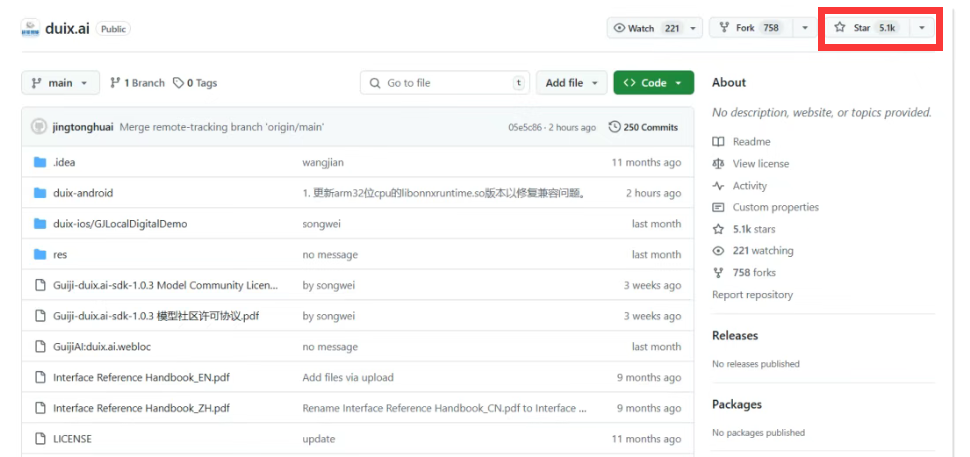
Task: Open commit hash 05e5c86
Action: (x=525, y=127)
